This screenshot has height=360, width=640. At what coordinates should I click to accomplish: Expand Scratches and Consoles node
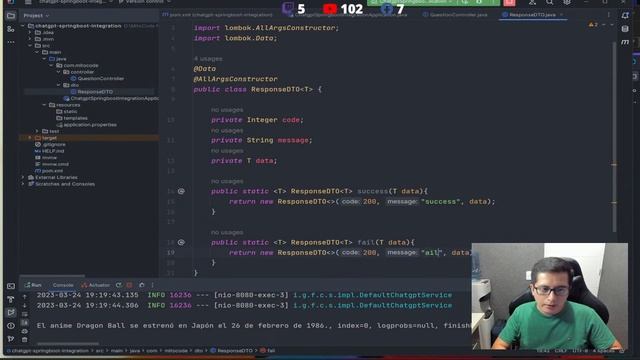point(23,184)
